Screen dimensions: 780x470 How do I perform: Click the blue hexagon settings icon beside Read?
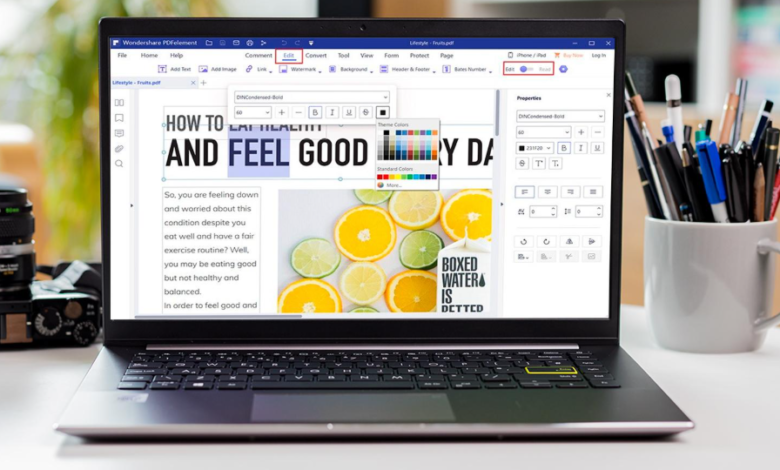pos(563,69)
